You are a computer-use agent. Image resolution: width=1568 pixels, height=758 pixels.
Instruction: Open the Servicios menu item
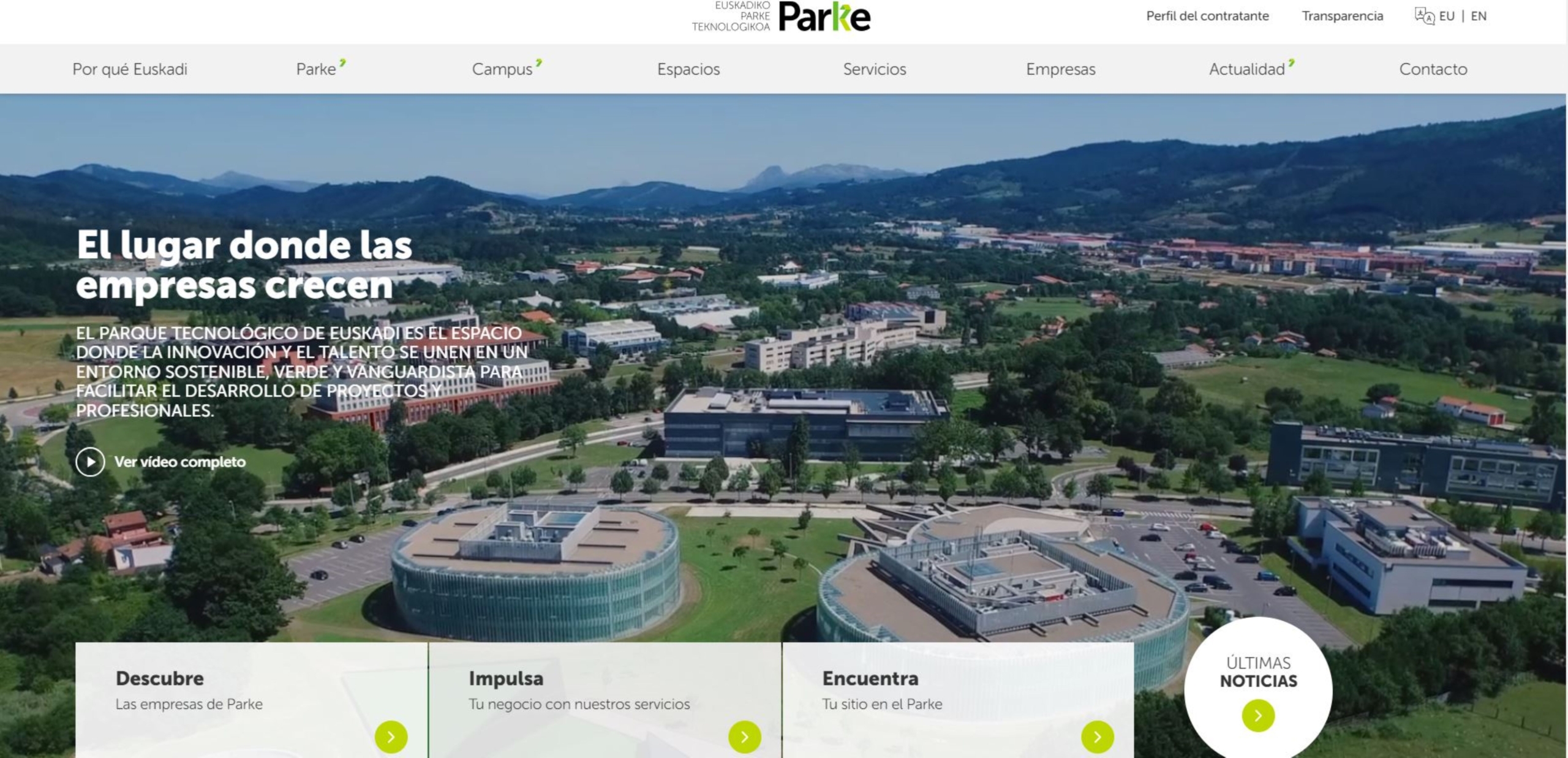tap(875, 69)
